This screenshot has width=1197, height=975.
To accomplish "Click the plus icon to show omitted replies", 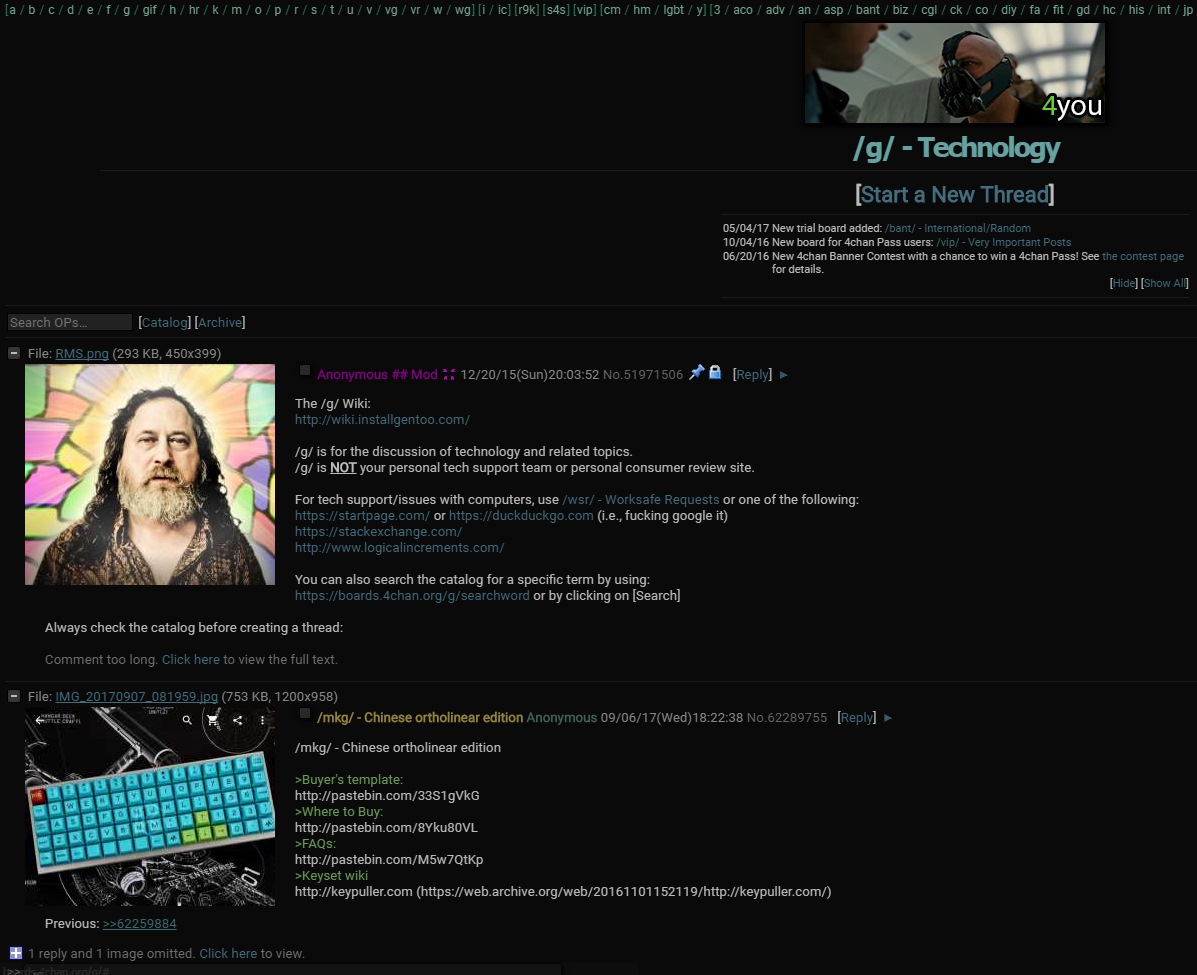I will pos(14,953).
